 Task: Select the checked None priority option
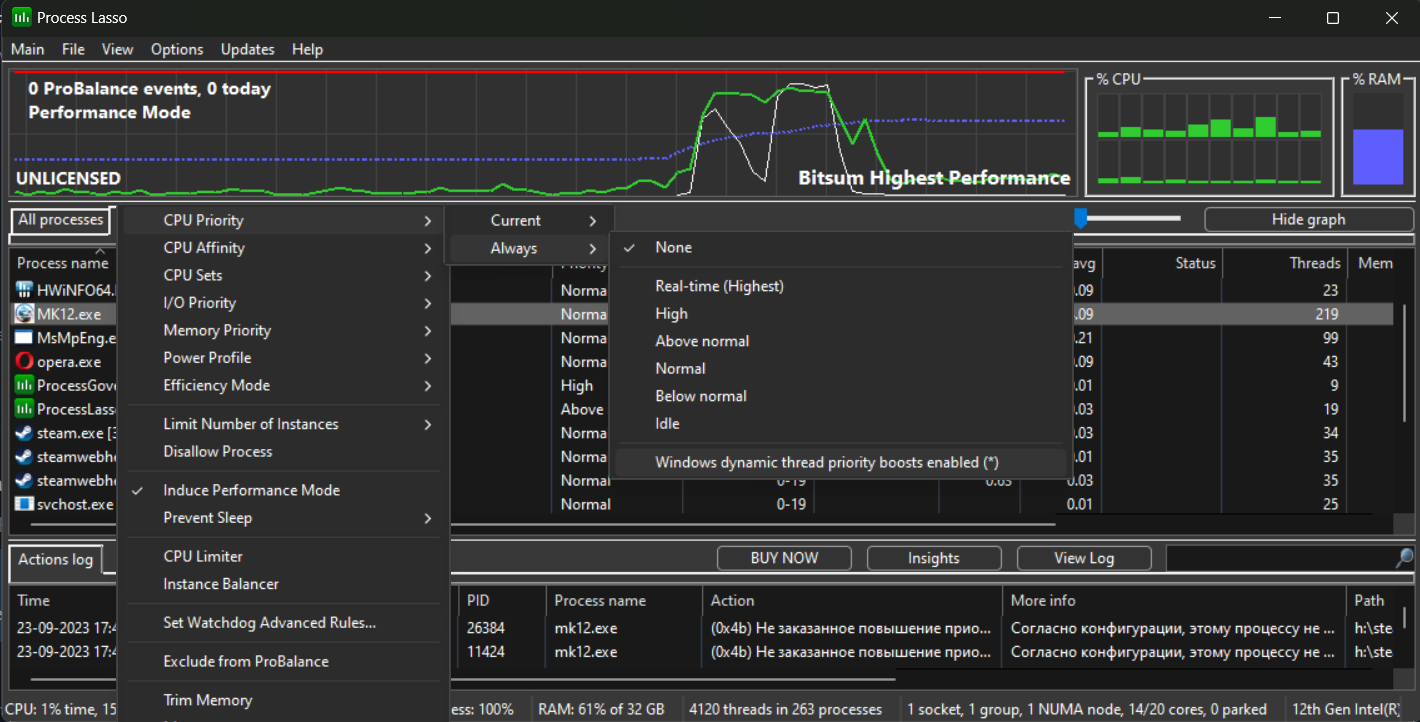[x=840, y=247]
